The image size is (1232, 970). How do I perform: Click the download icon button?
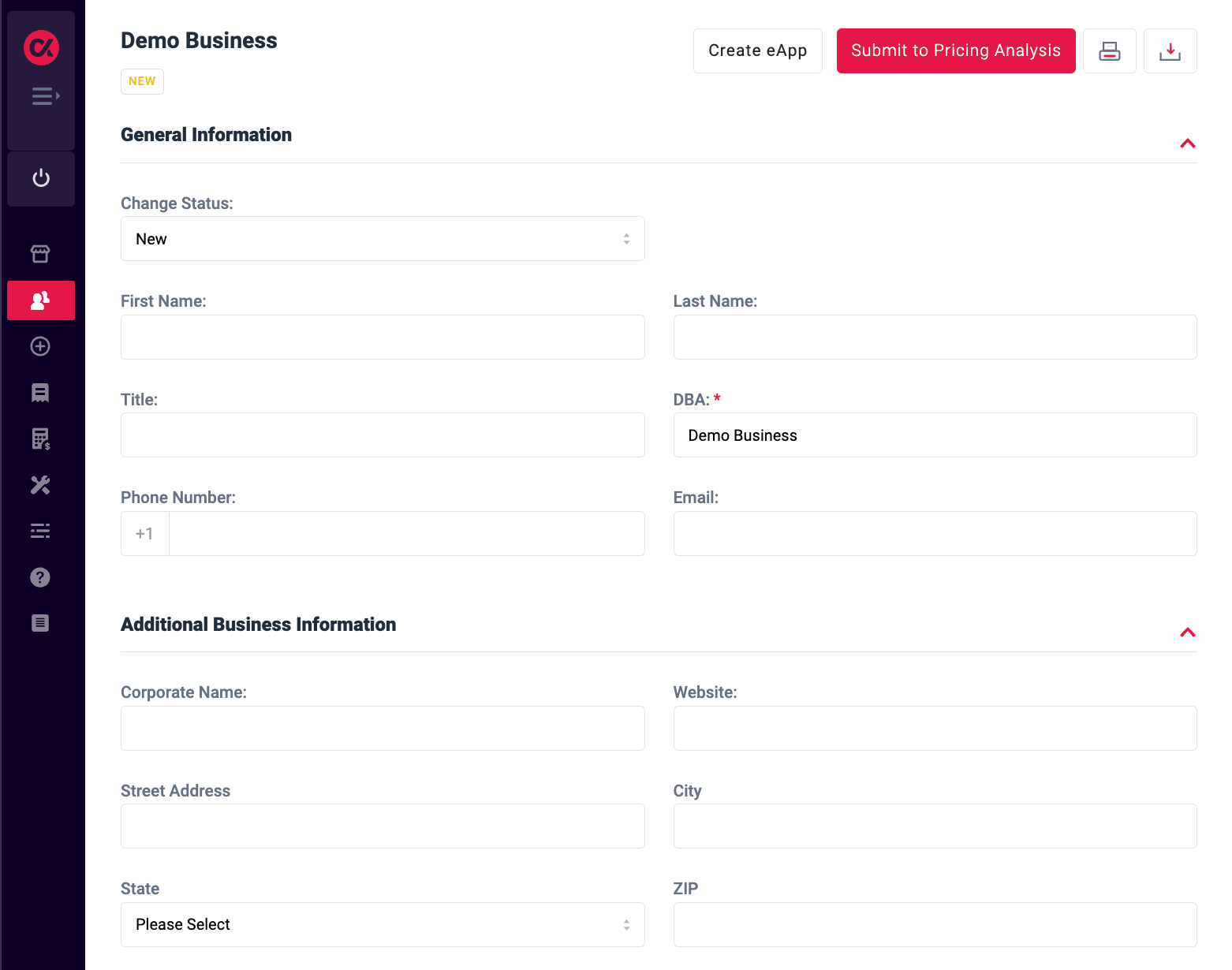(x=1170, y=51)
